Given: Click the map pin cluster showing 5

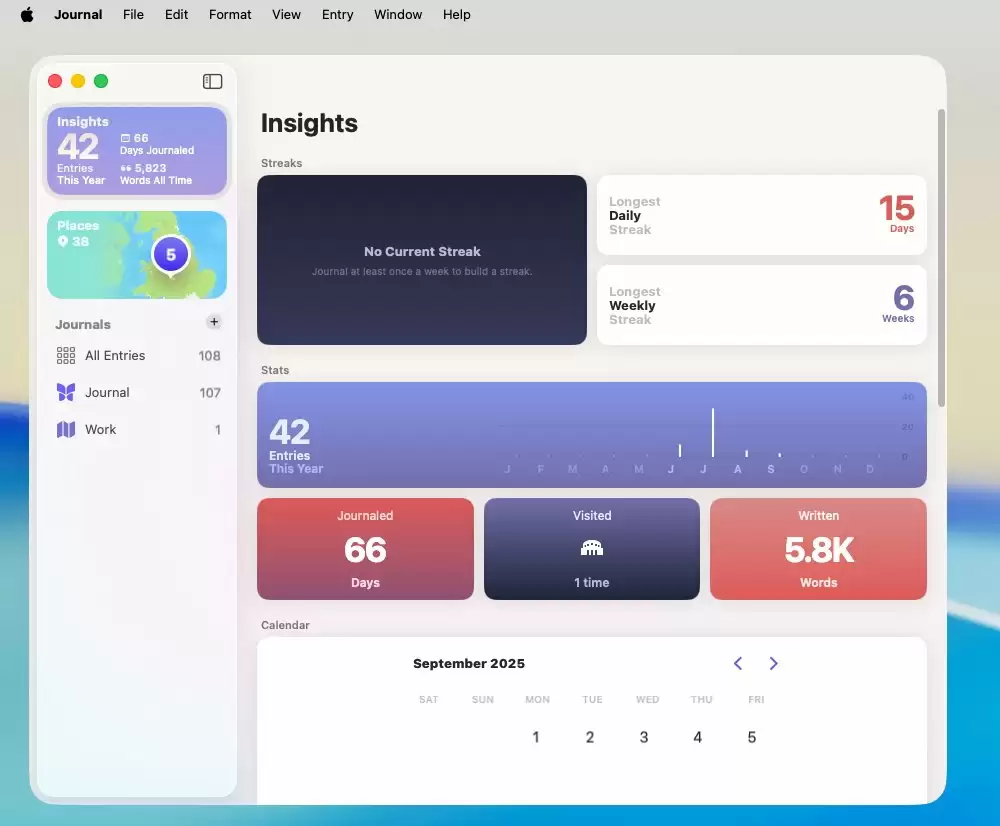Looking at the screenshot, I should (171, 255).
